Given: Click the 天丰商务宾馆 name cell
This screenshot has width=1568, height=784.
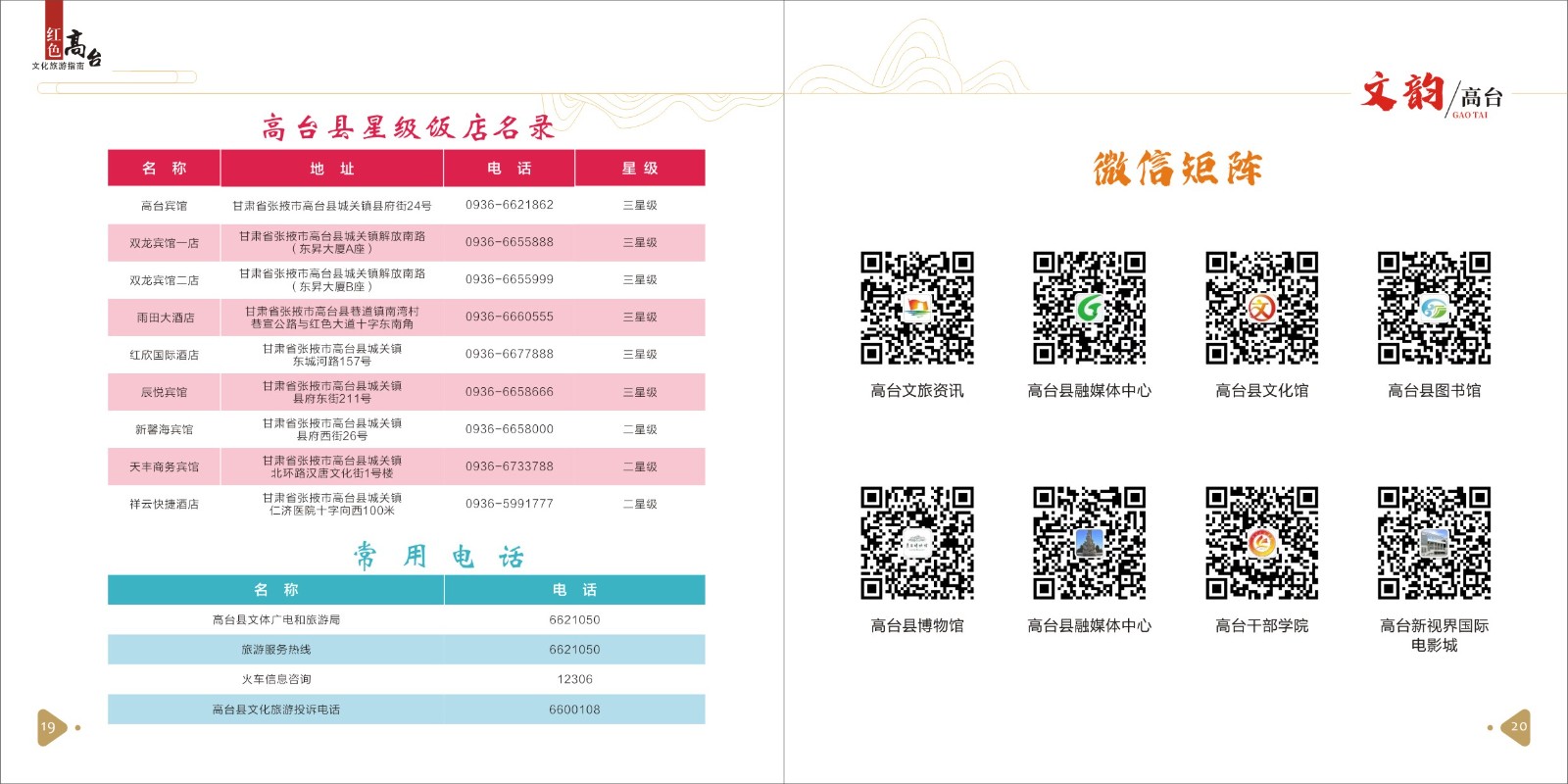Looking at the screenshot, I should tap(164, 466).
